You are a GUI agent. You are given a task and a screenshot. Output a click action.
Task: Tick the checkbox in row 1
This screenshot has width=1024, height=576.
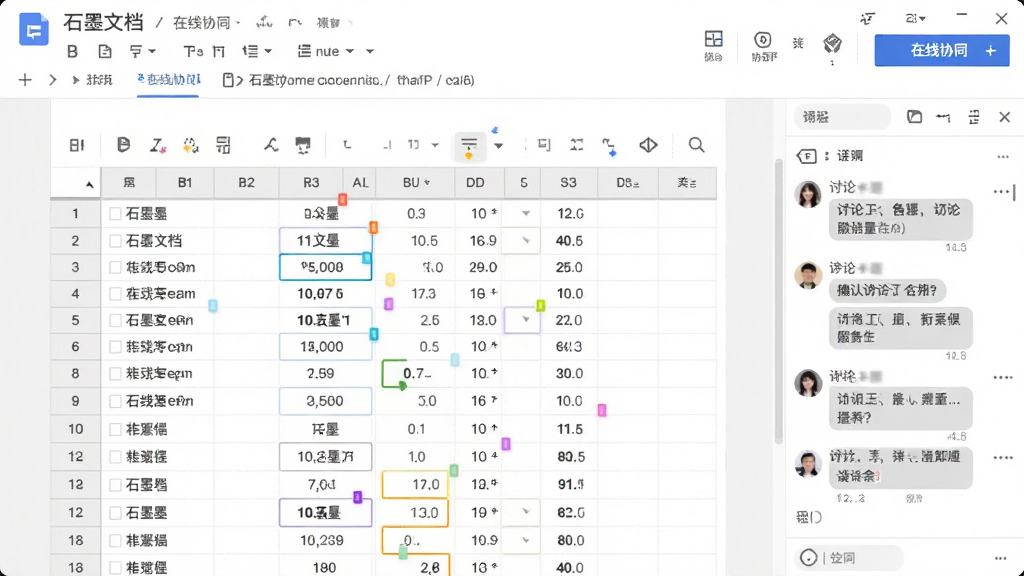click(x=115, y=214)
